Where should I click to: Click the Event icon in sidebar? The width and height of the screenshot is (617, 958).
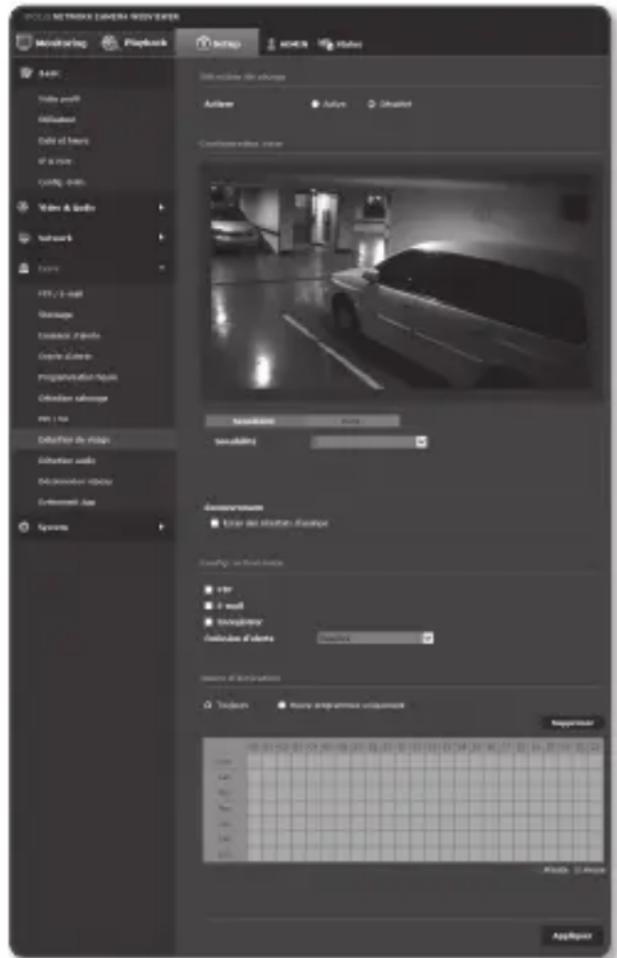[x=24, y=269]
